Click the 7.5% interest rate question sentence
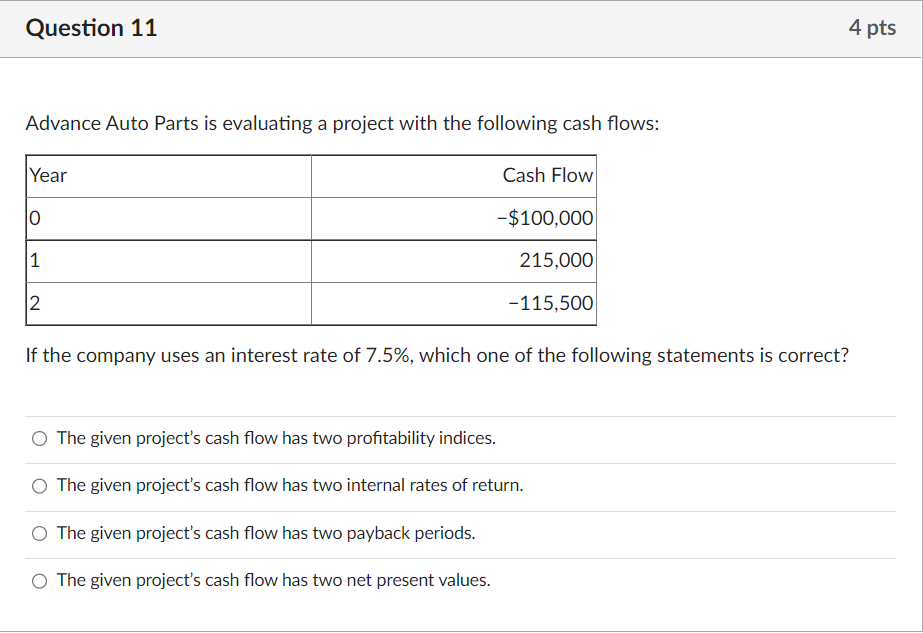923x633 pixels. (437, 356)
